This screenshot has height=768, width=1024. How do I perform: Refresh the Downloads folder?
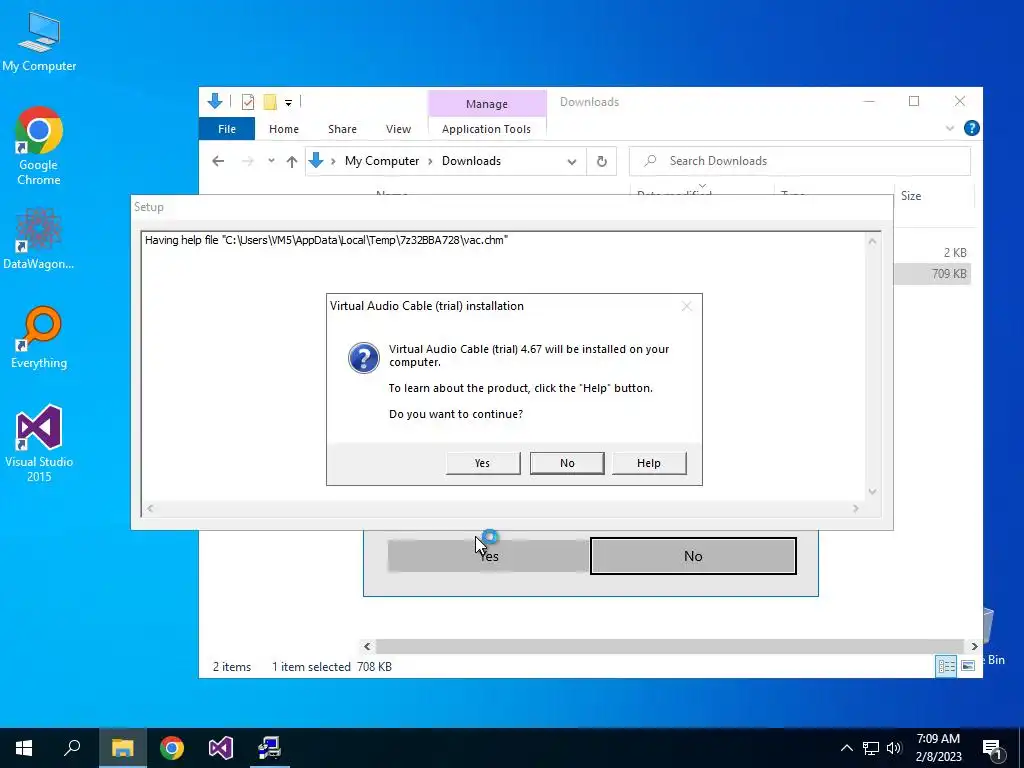(601, 161)
